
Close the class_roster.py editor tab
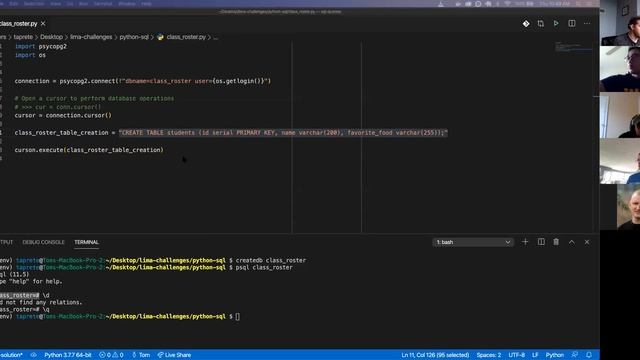coord(43,24)
